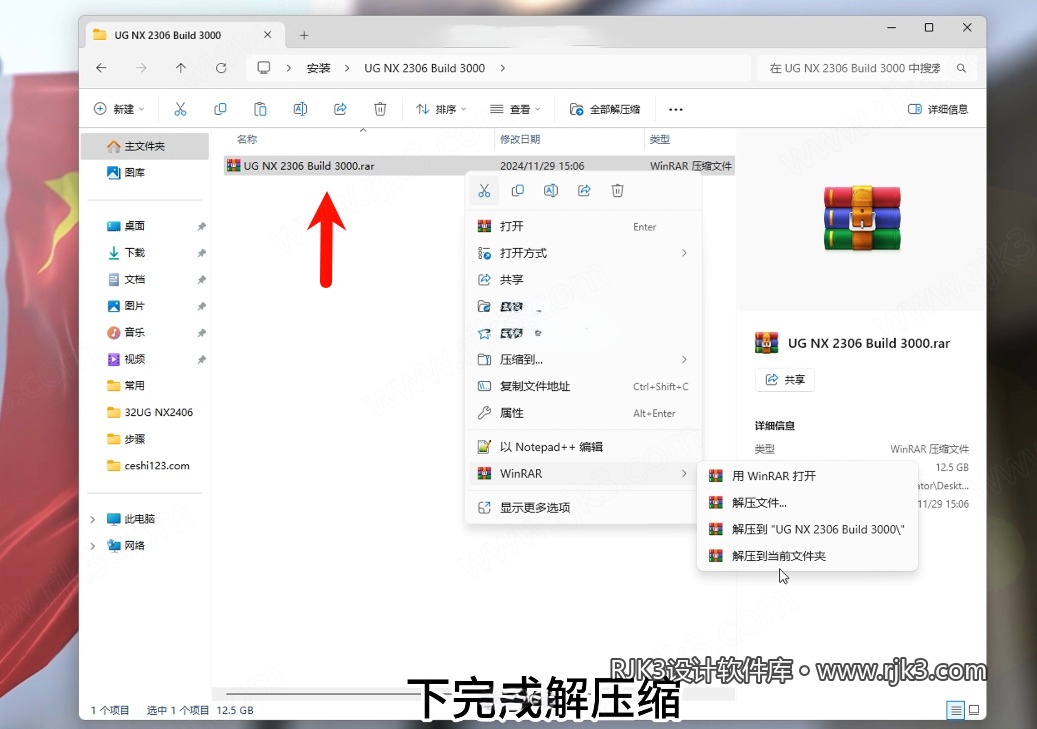This screenshot has width=1037, height=729.
Task: Click the Rename icon in the Explorer toolbar
Action: point(300,109)
